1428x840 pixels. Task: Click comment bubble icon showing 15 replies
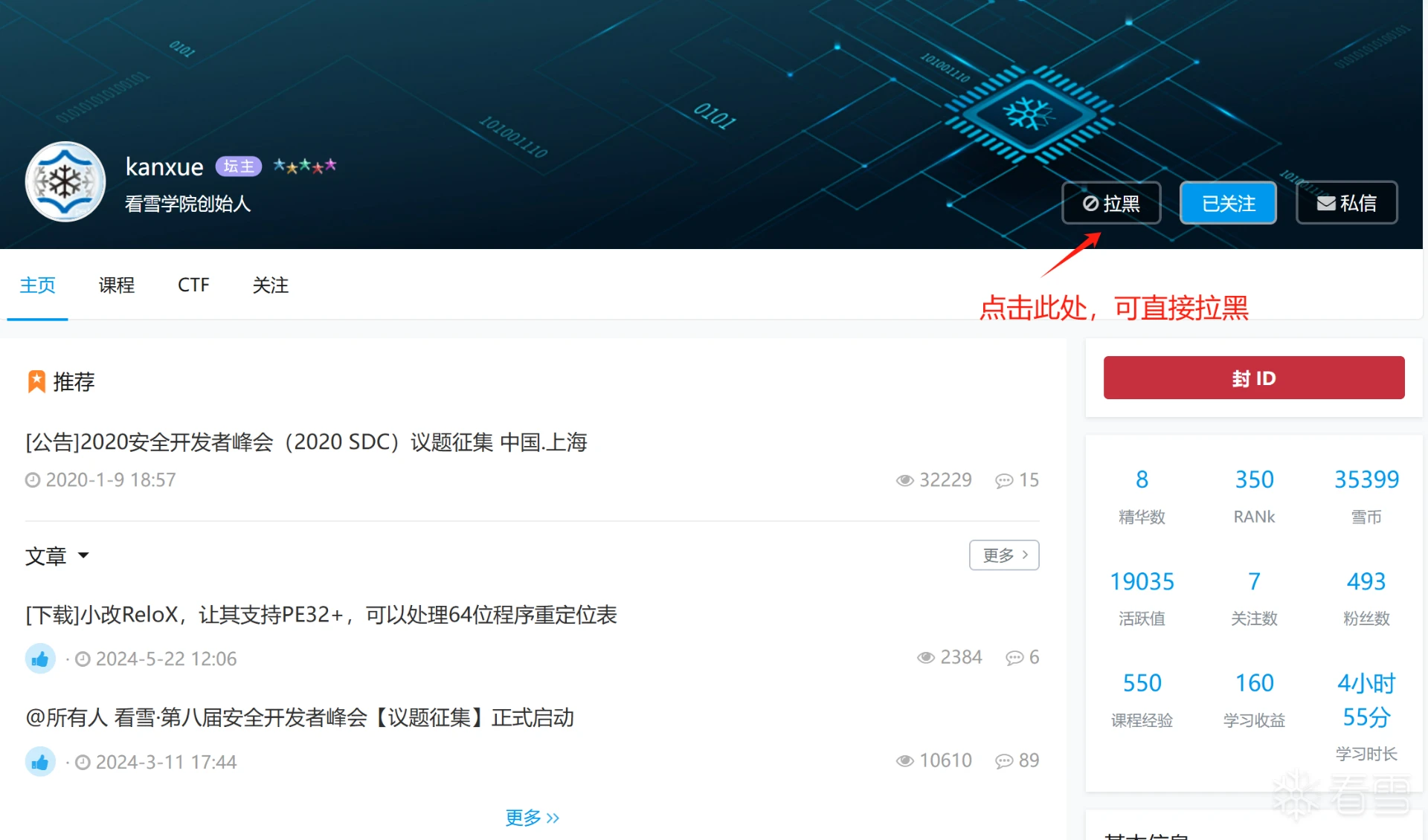[x=1004, y=480]
